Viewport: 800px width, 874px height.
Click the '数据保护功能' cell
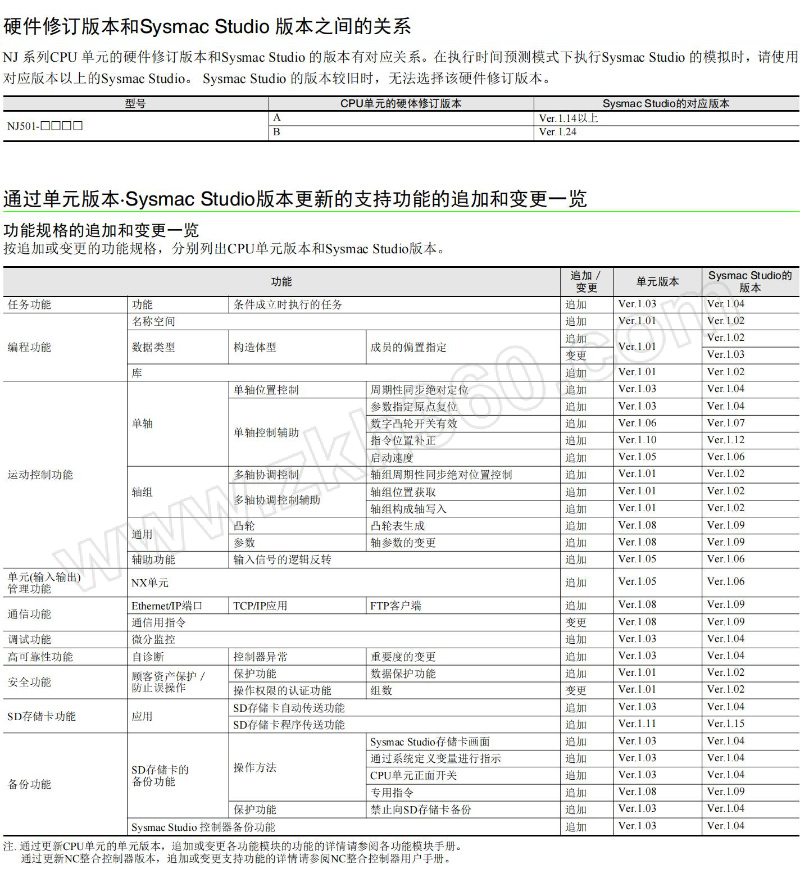(x=403, y=674)
